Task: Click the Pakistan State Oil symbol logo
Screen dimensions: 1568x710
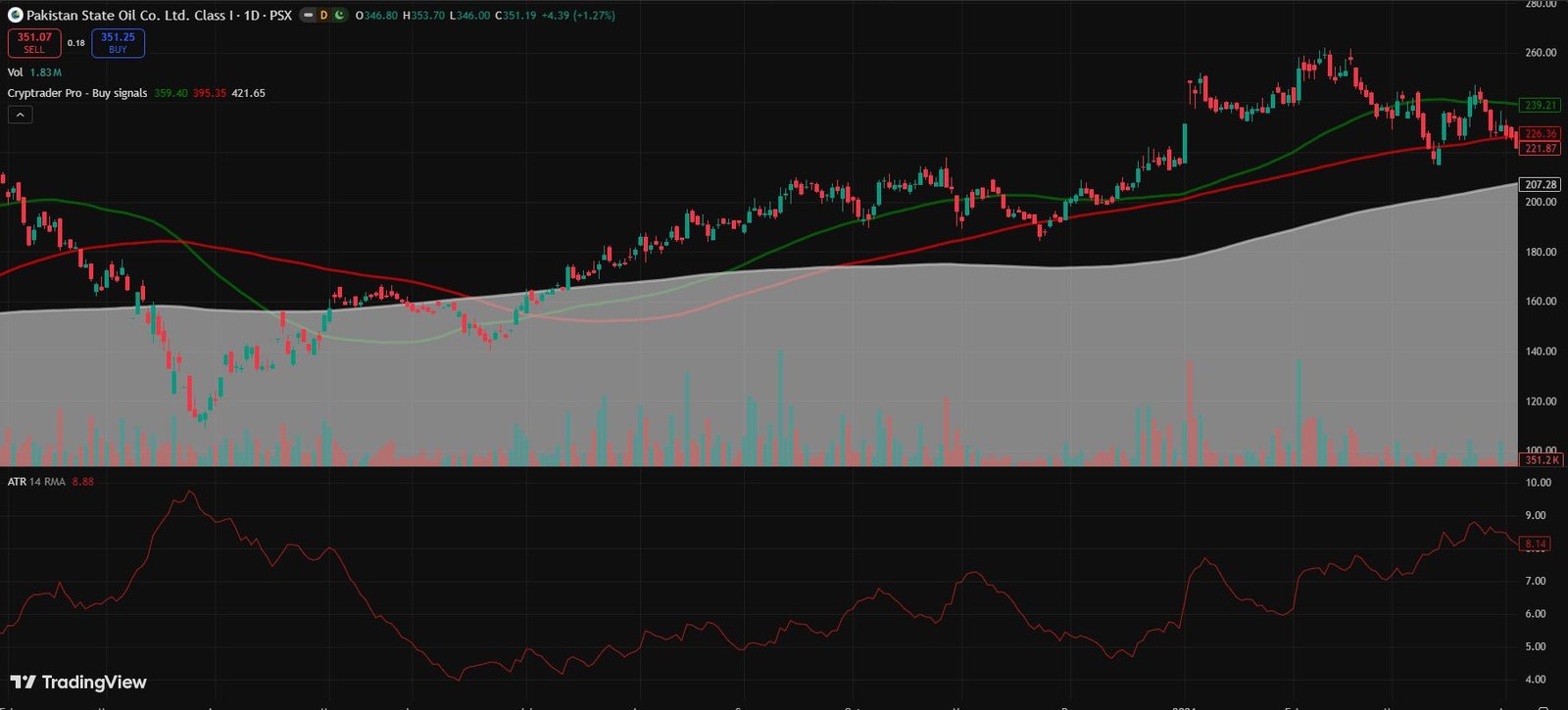Action: coord(15,16)
